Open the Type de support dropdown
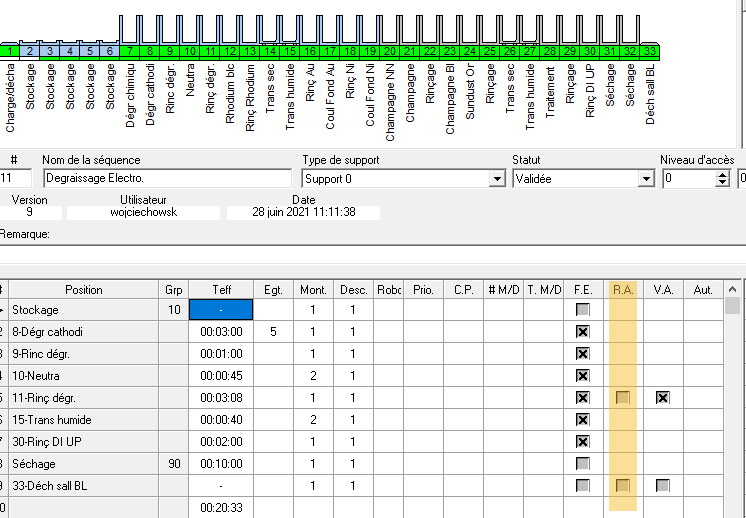The height and width of the screenshot is (518, 746). [497, 179]
